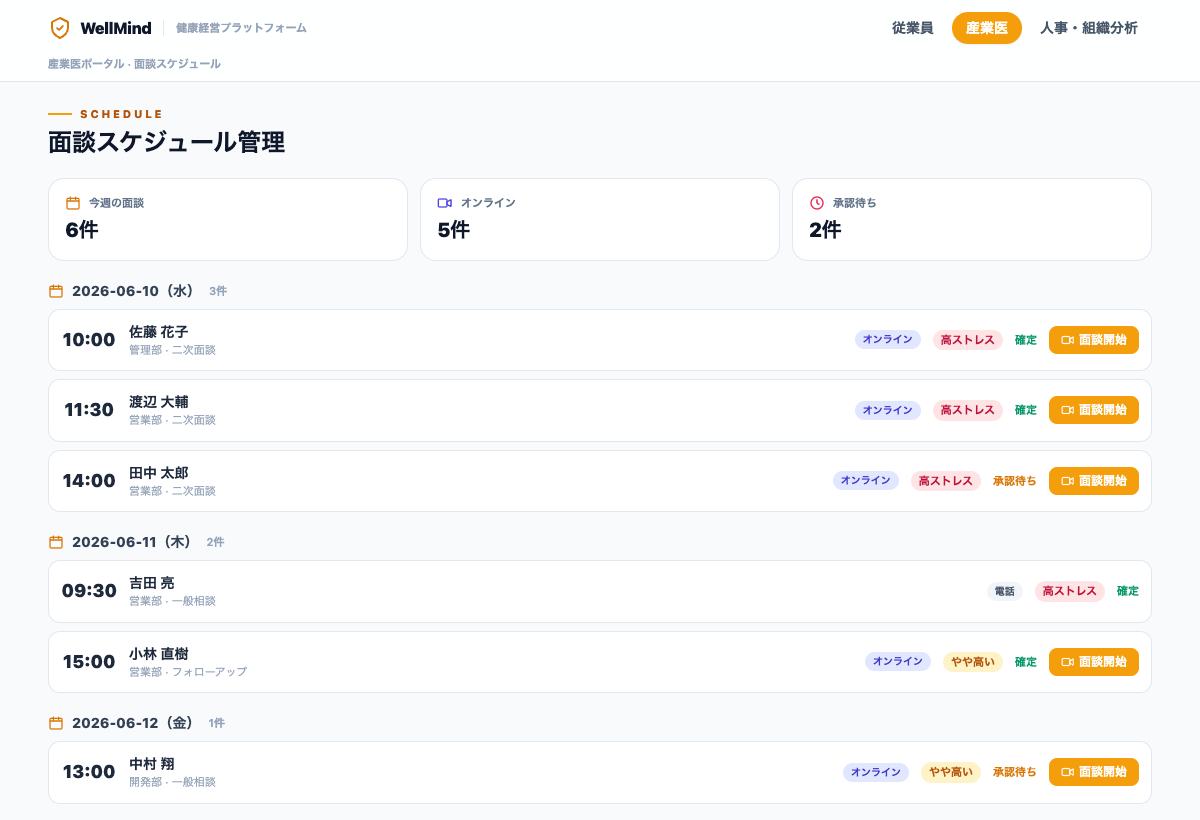This screenshot has height=820, width=1200.
Task: Click the video camera icon in オンライン card
Action: pos(445,203)
